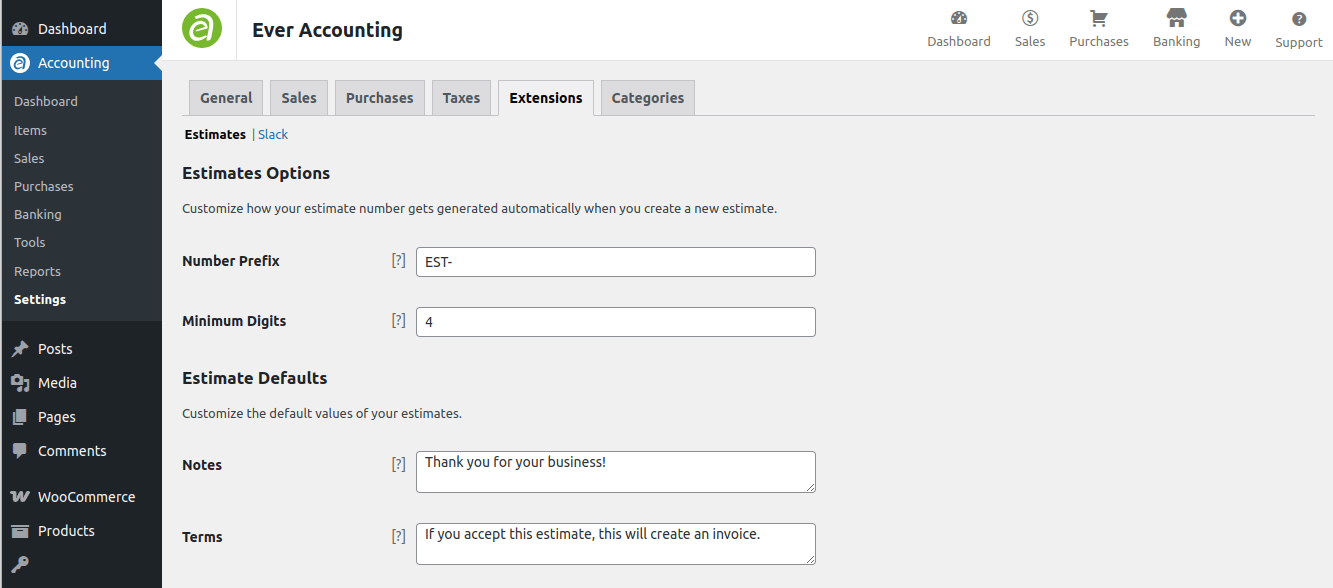
Task: Click the Notes field label
Action: point(202,465)
